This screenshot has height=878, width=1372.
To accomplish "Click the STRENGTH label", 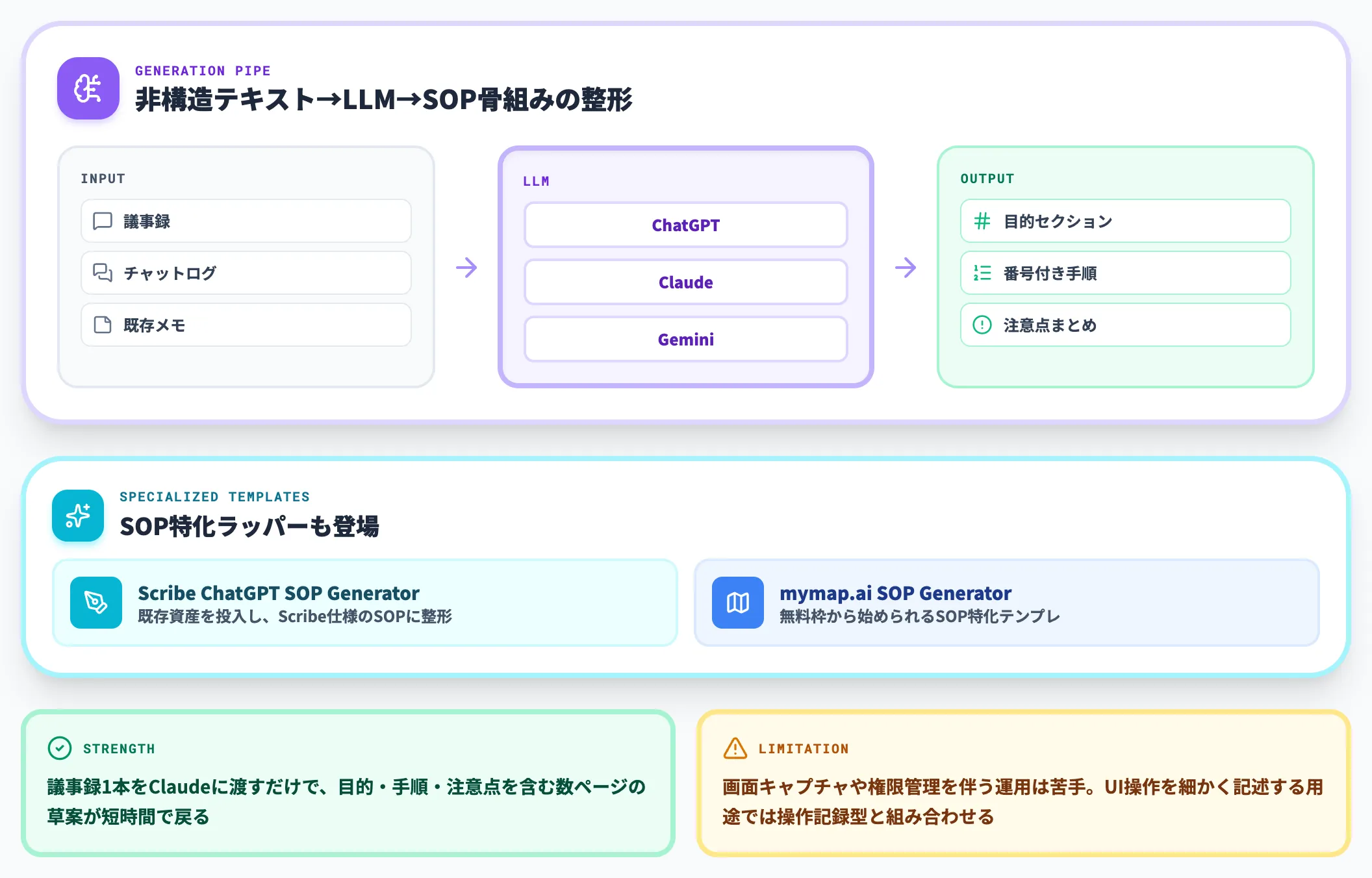I will [x=119, y=749].
